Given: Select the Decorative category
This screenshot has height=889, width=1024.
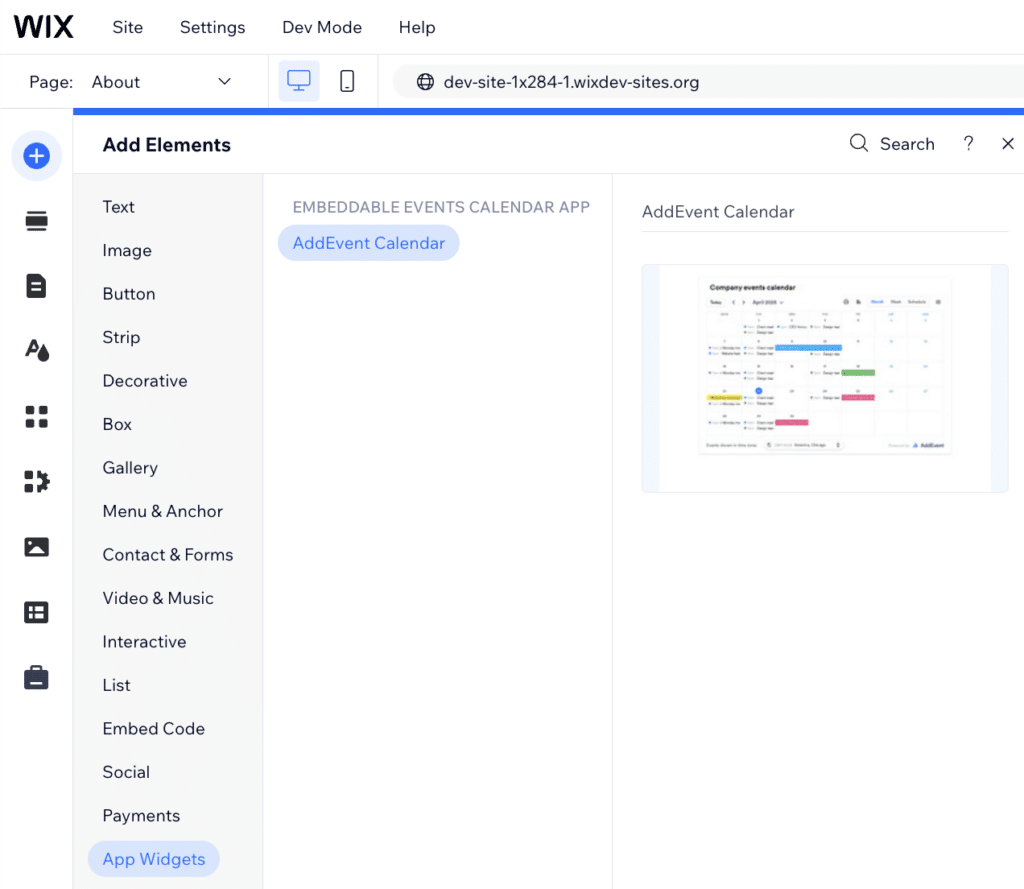Looking at the screenshot, I should pyautogui.click(x=145, y=381).
